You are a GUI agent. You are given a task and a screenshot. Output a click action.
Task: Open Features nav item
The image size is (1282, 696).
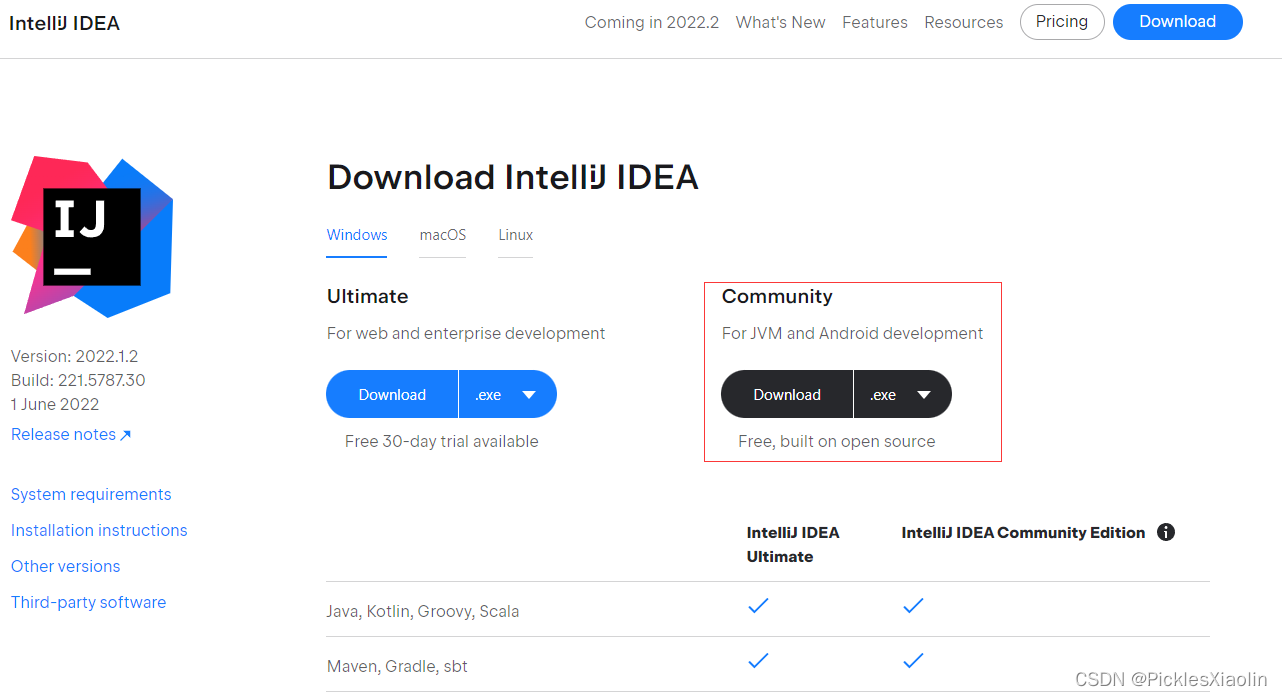(875, 22)
